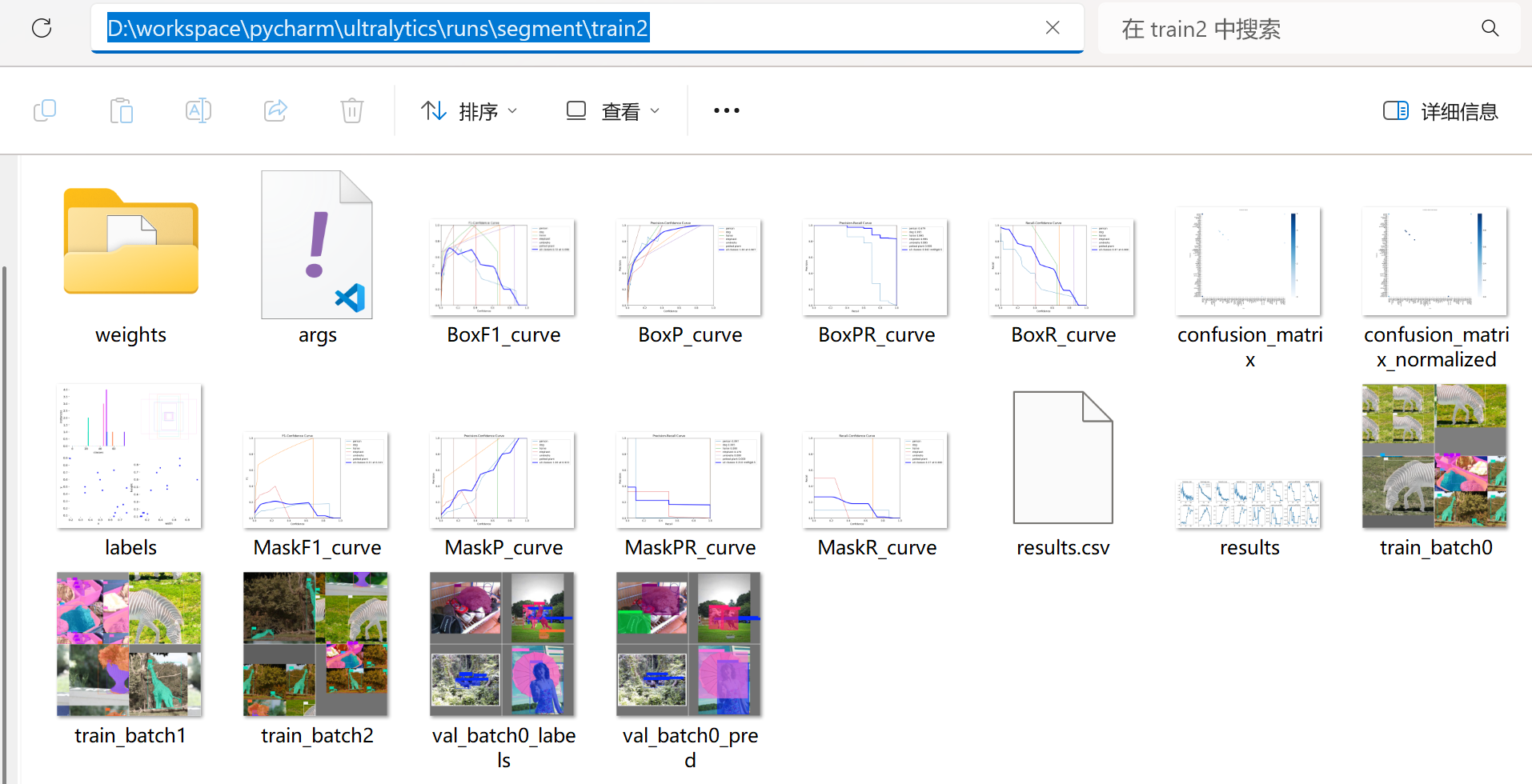
Task: Select the MaskR_curve thumbnail
Action: click(x=876, y=480)
